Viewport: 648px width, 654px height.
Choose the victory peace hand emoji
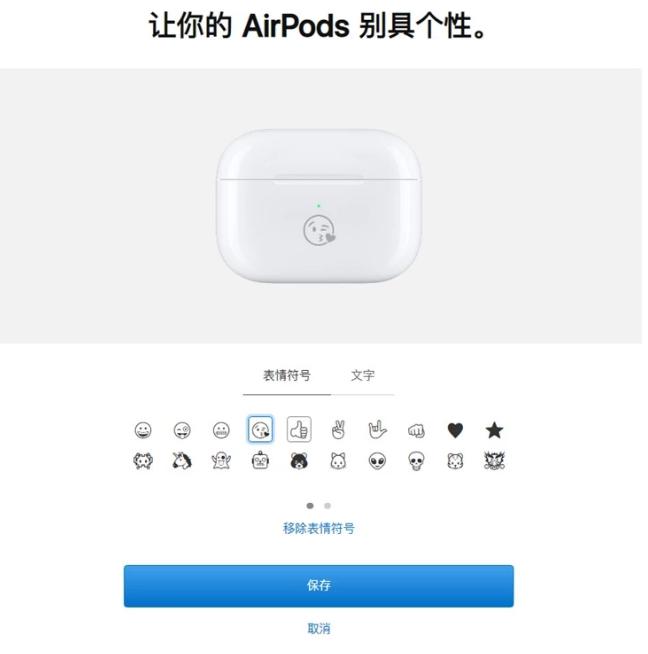[x=338, y=430]
